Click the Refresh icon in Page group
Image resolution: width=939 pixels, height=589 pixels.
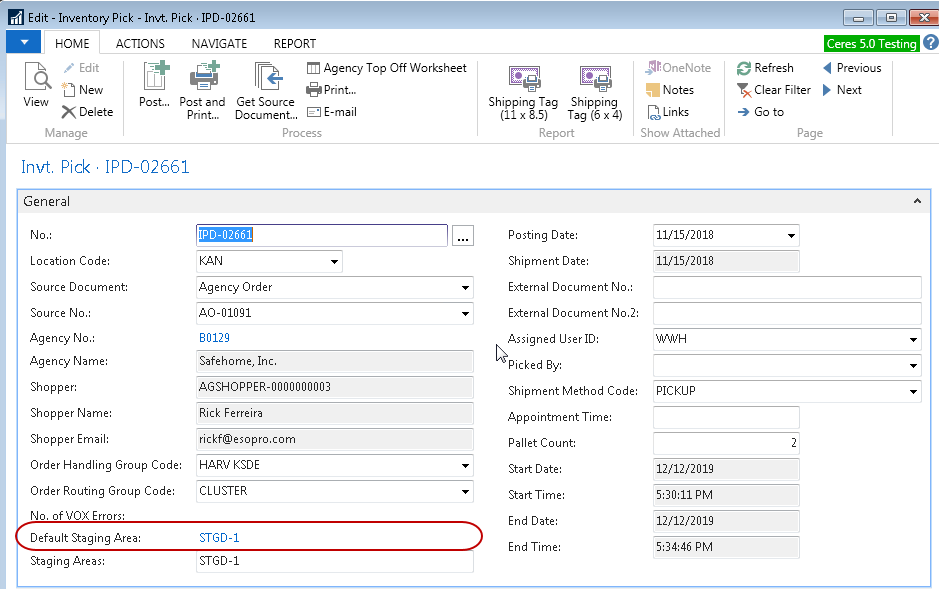point(765,68)
